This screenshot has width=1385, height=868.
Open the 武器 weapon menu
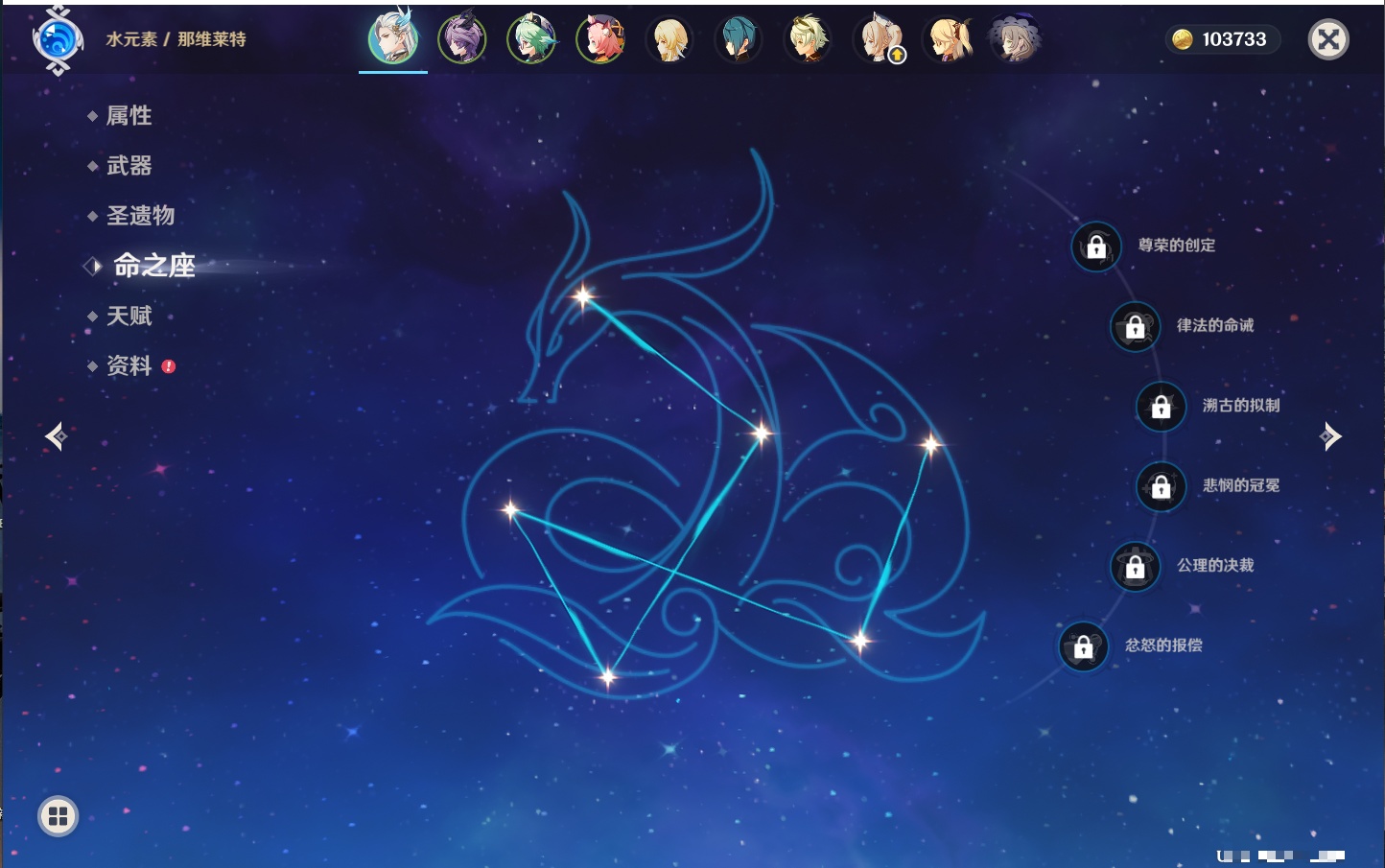129,166
